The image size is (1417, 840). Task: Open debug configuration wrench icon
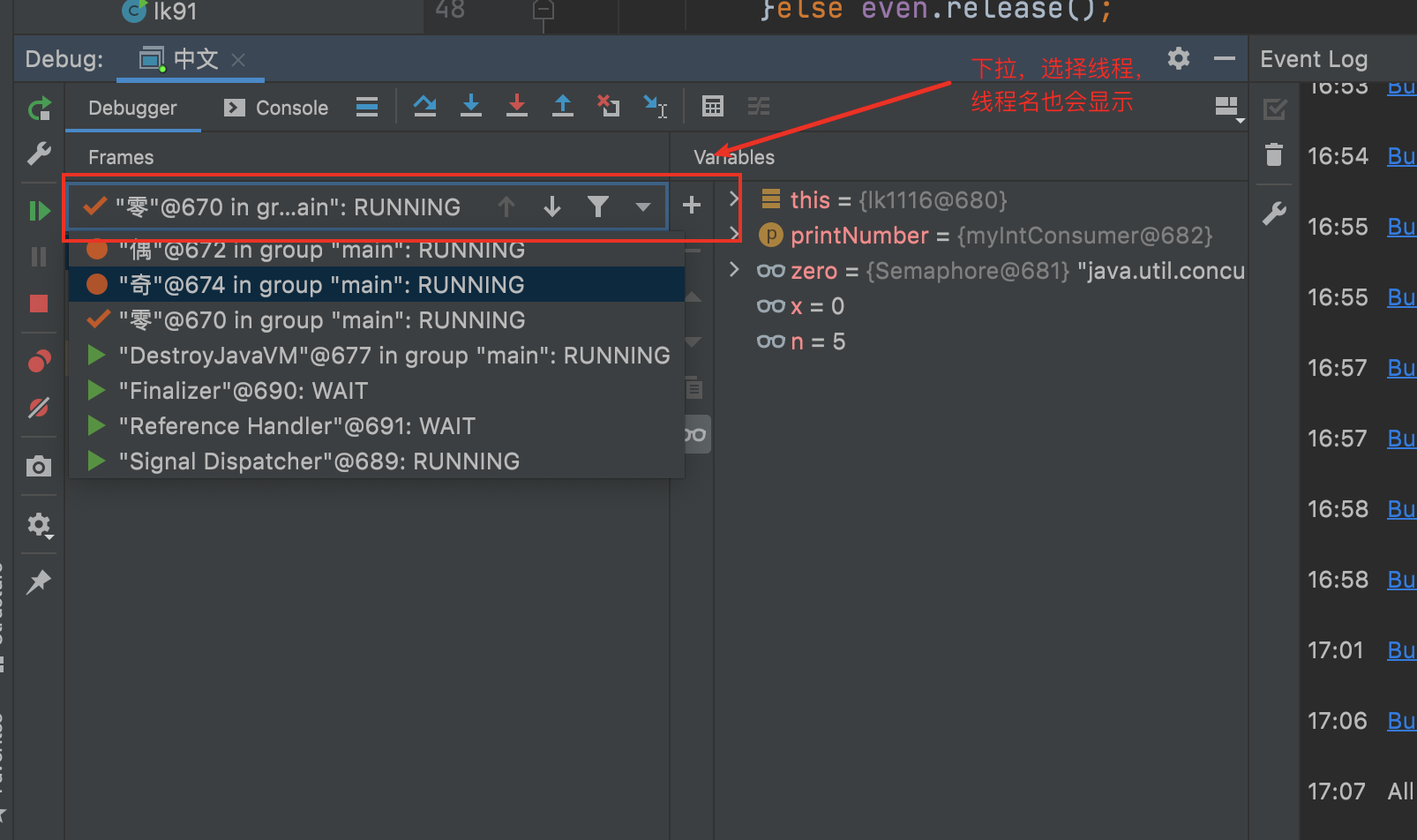point(39,154)
